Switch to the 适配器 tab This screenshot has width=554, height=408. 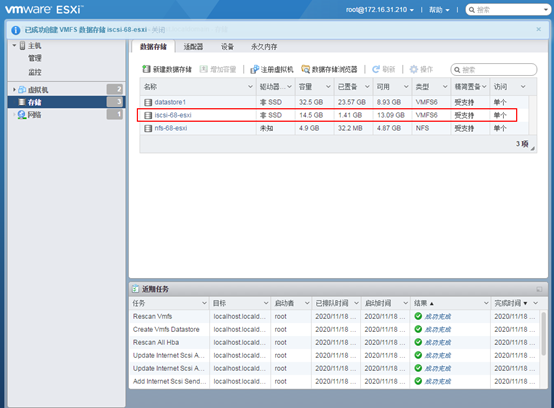(x=193, y=47)
